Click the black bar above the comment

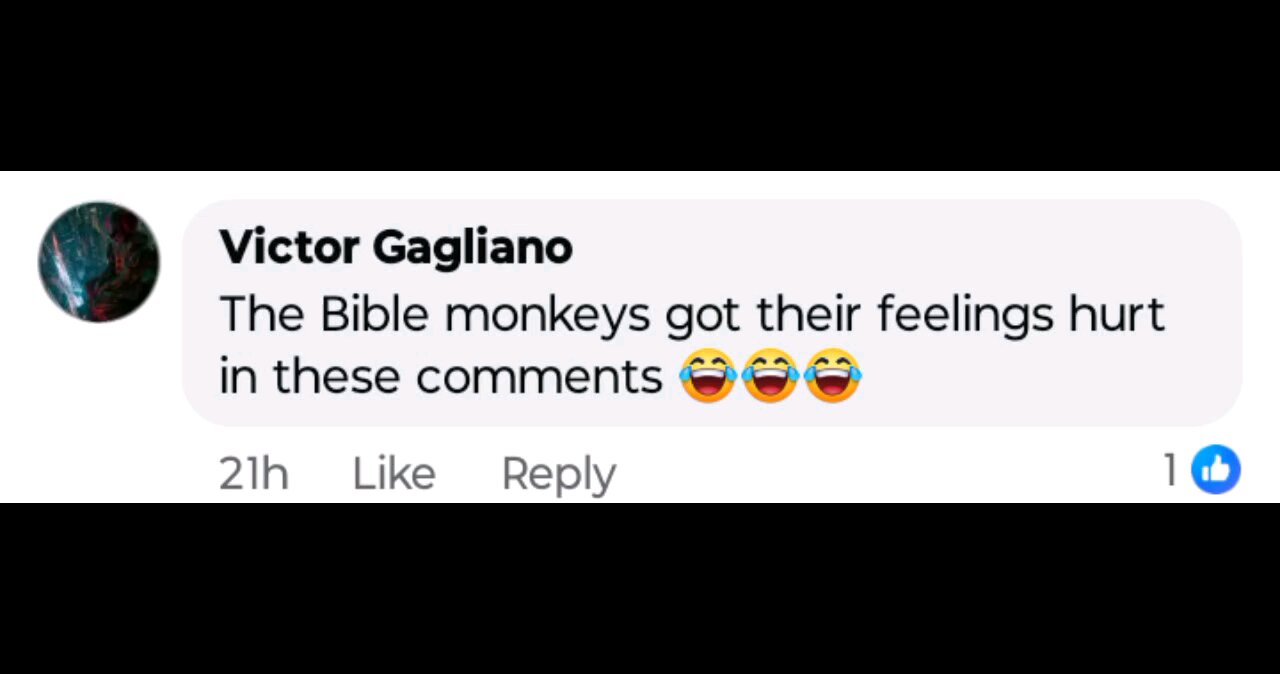coord(640,85)
